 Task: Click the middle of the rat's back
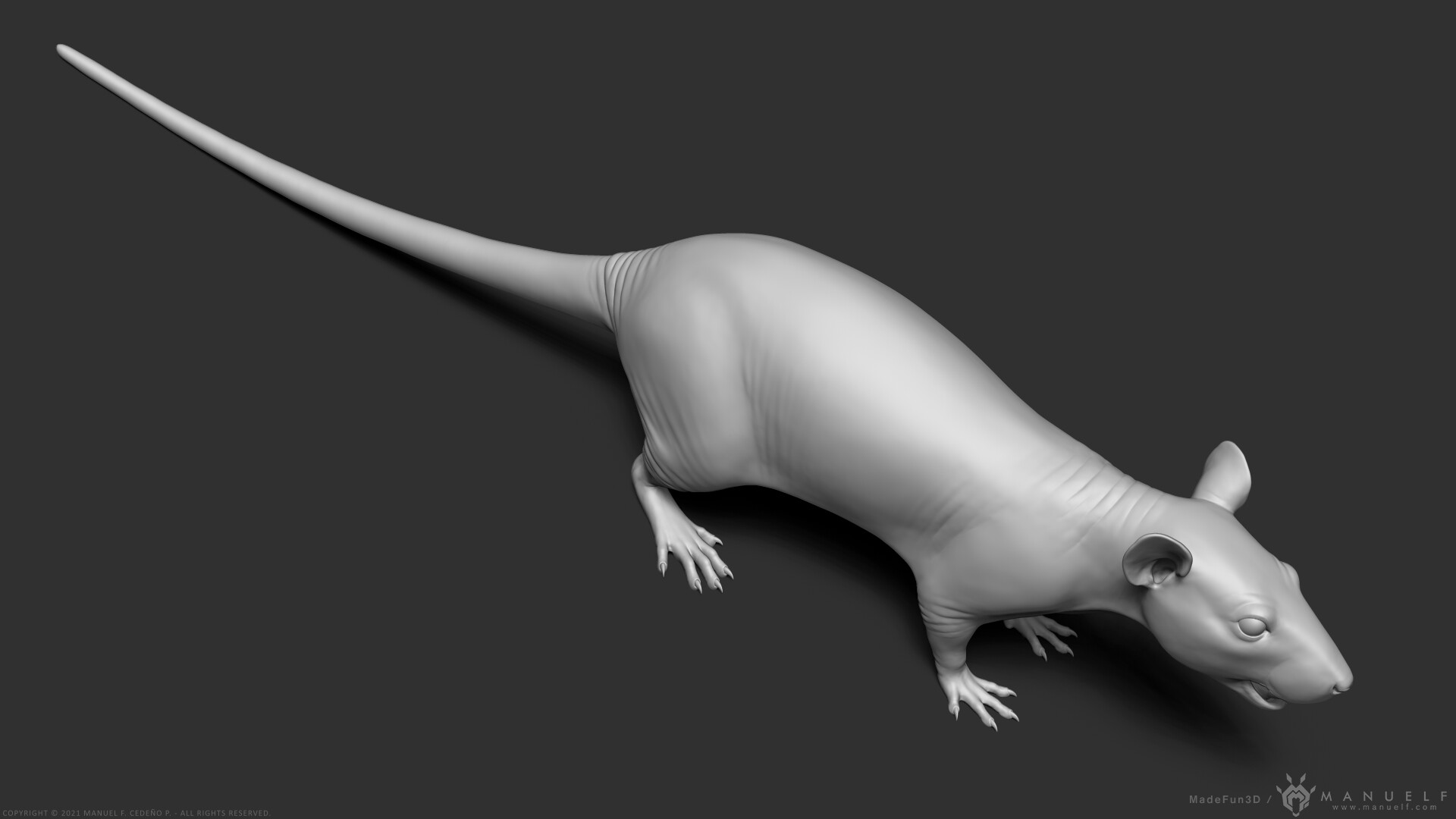[872, 356]
